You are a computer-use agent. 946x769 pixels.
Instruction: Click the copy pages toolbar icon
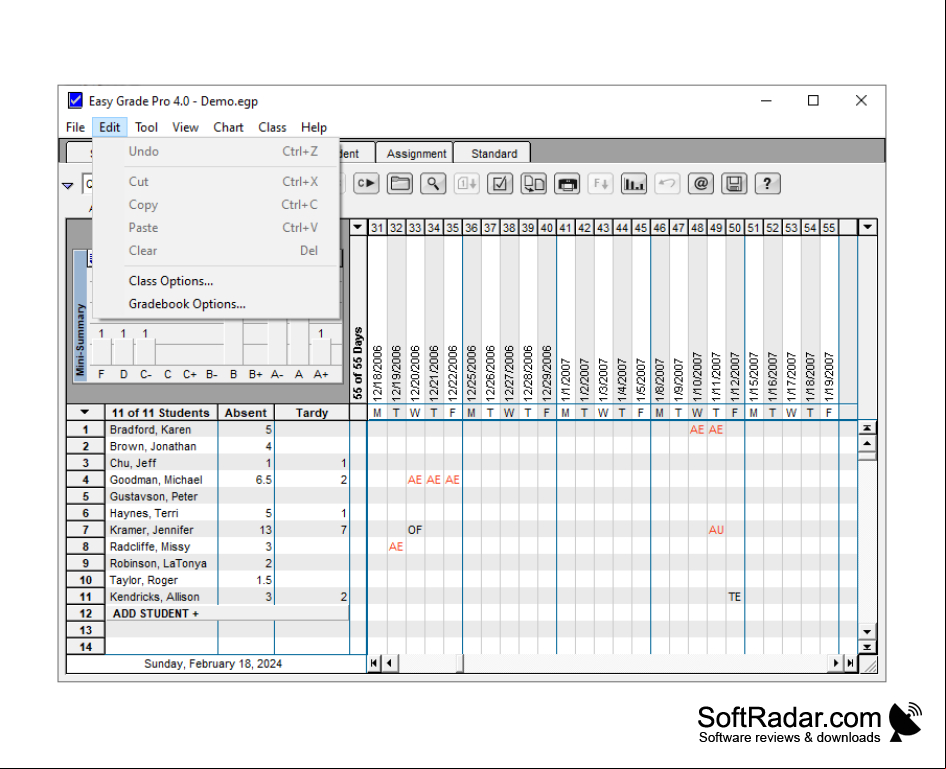point(534,183)
